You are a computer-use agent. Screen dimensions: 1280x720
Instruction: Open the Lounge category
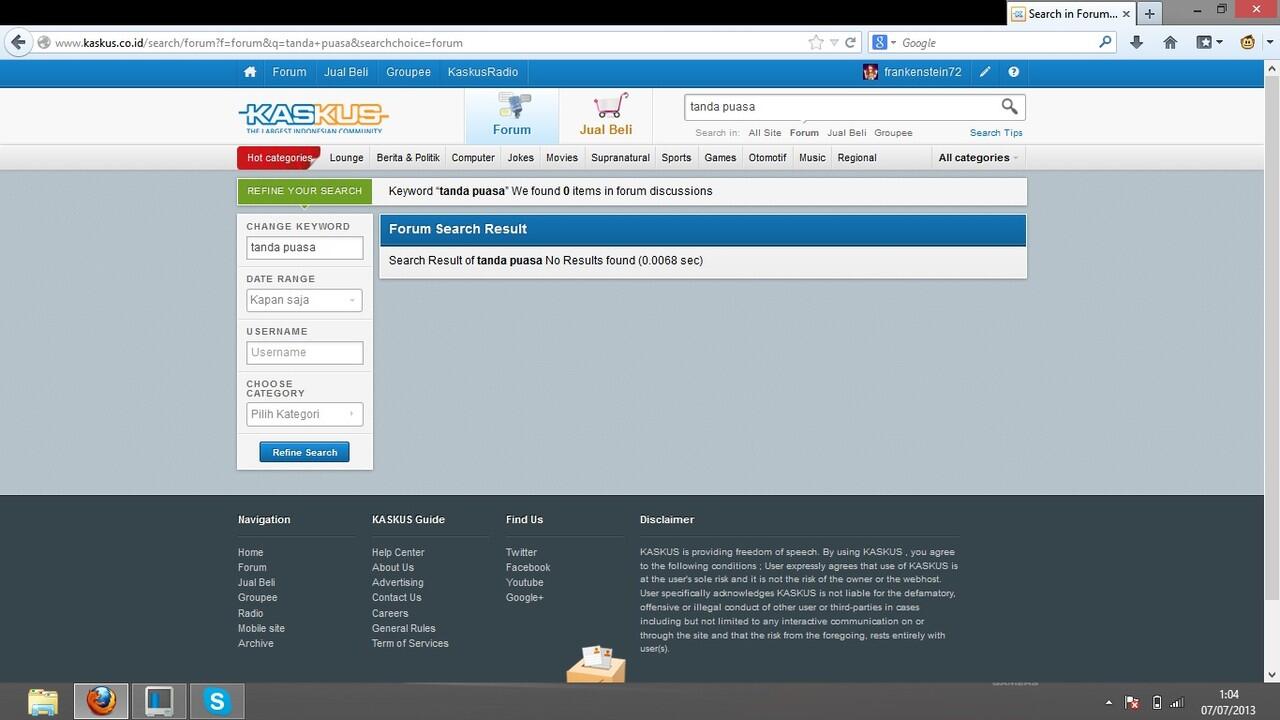(347, 158)
